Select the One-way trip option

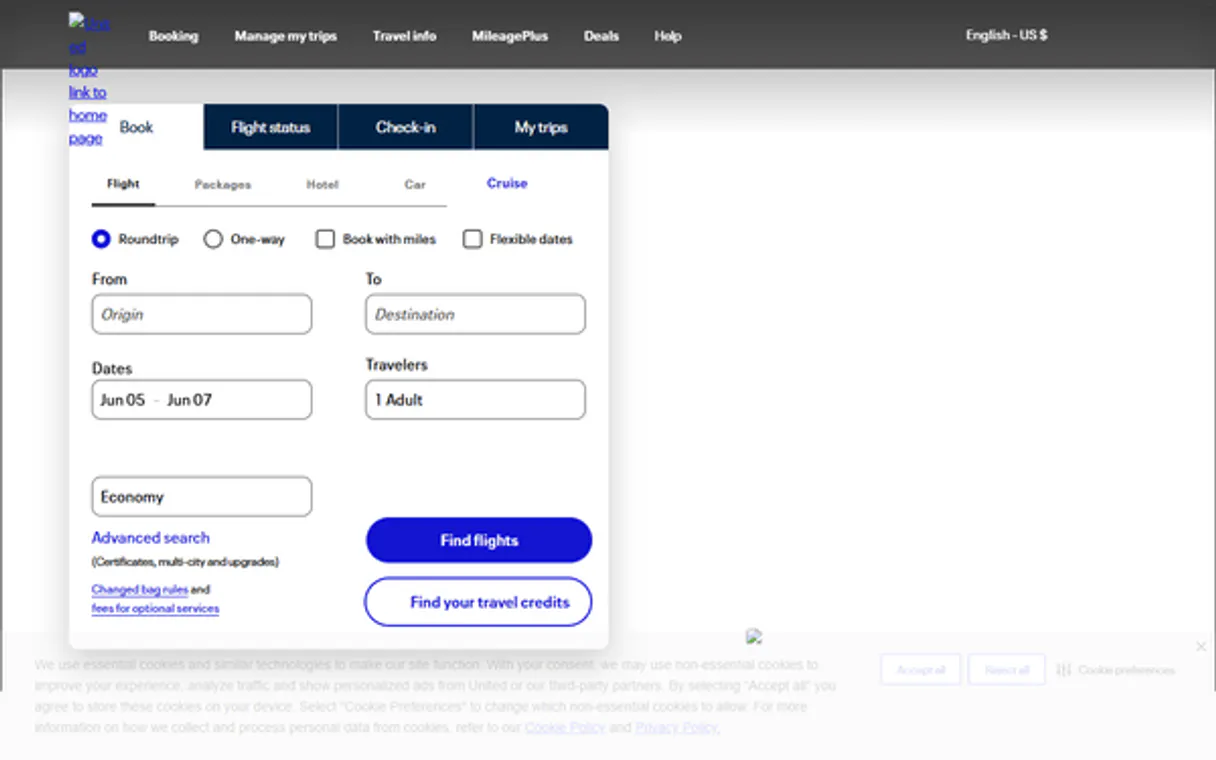coord(213,240)
